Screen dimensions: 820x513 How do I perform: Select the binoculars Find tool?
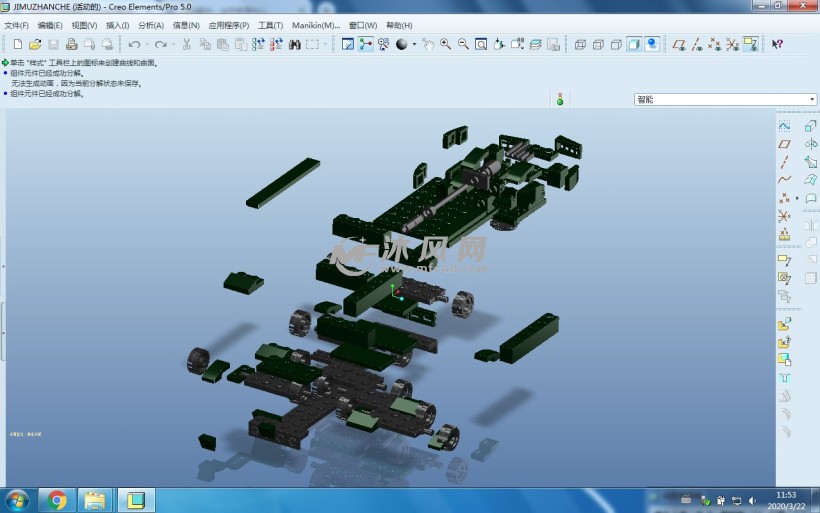295,44
